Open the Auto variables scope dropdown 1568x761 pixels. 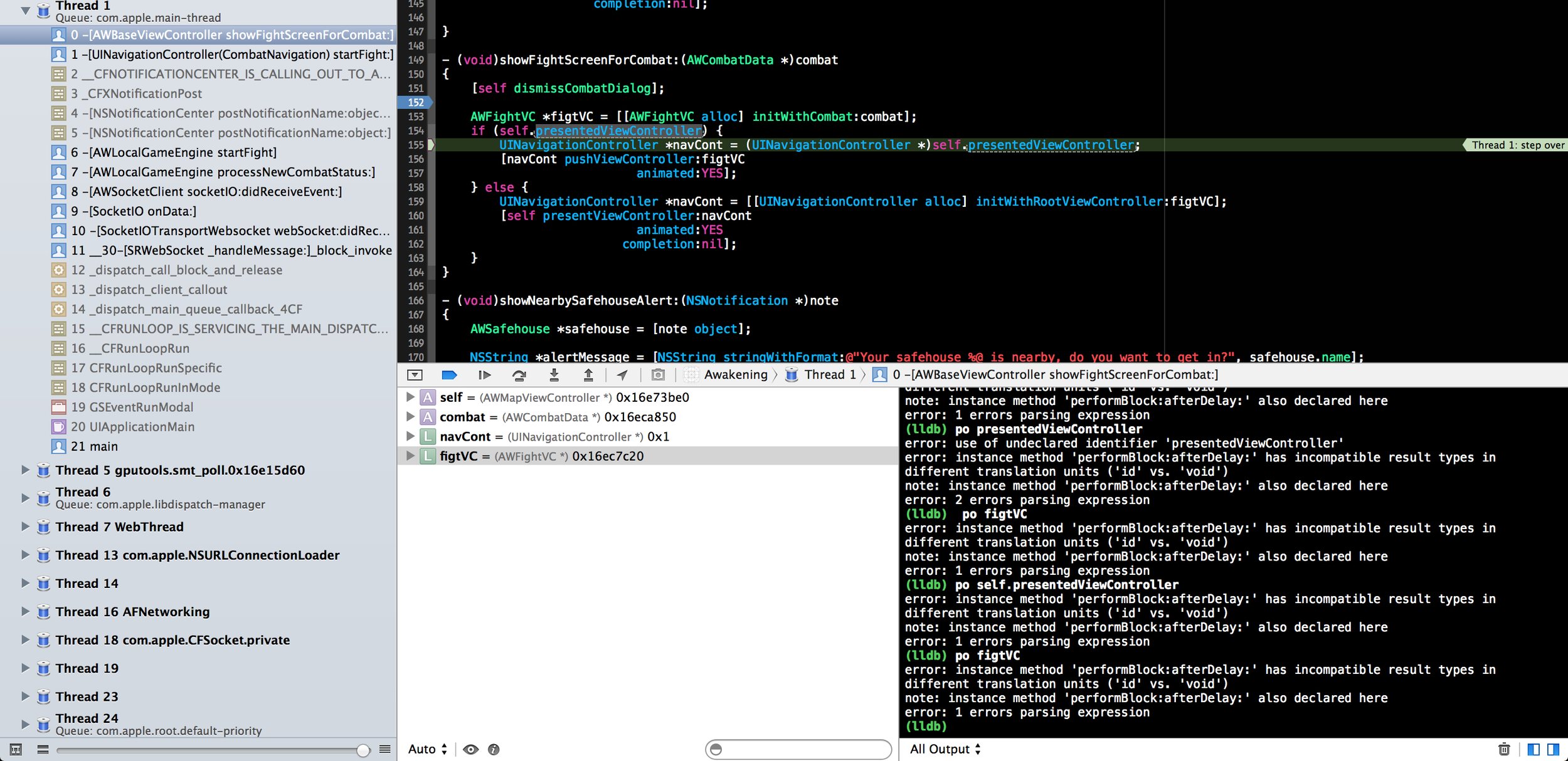427,749
